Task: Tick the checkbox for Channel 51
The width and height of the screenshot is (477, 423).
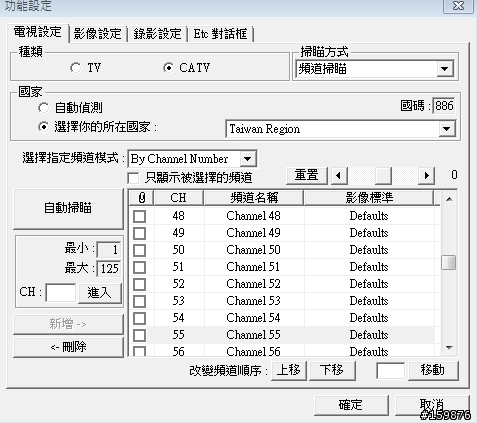Action: pos(139,267)
